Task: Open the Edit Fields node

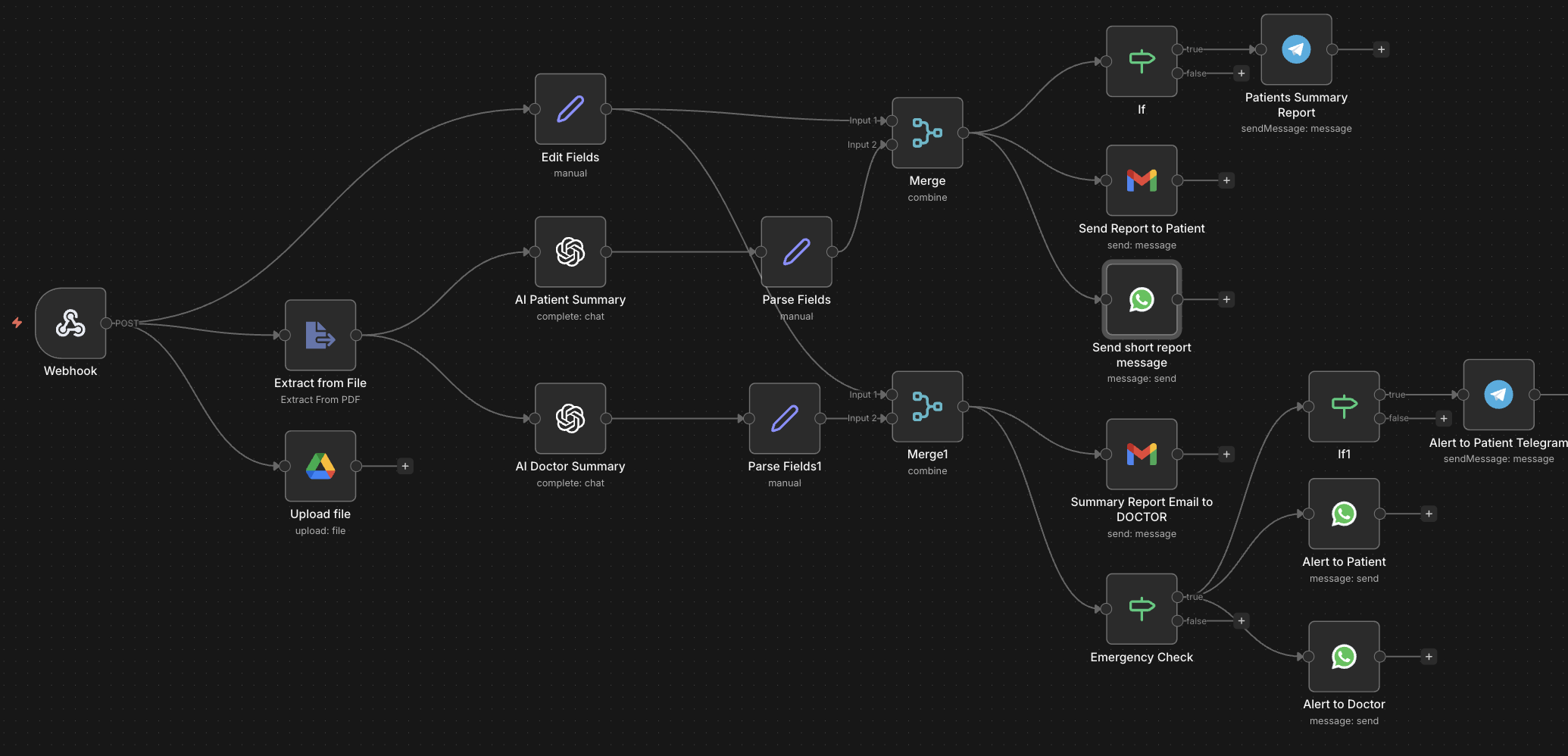Action: (x=570, y=109)
